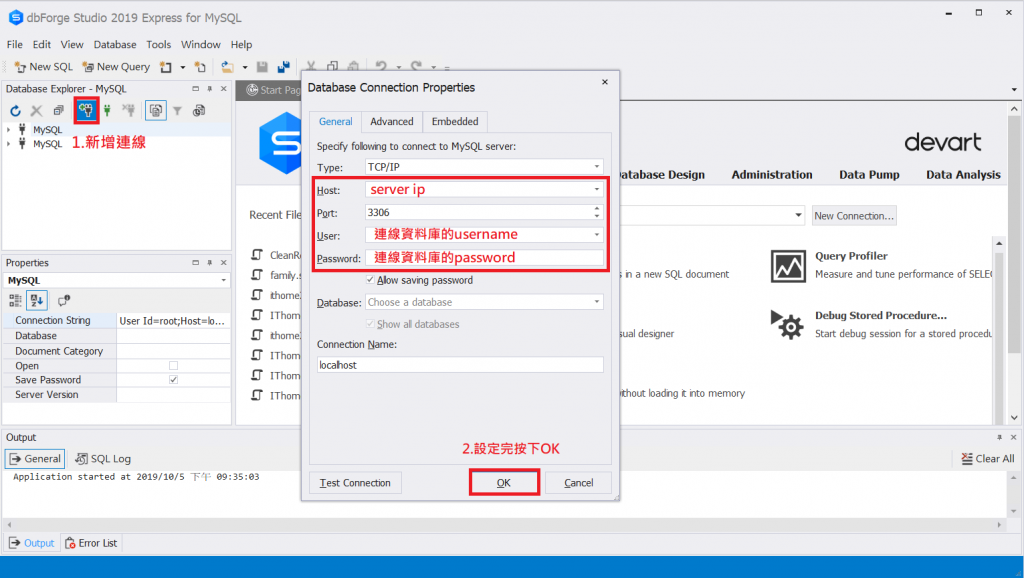Image resolution: width=1024 pixels, height=578 pixels.
Task: Open the Type TCP/IP dropdown
Action: (x=596, y=167)
